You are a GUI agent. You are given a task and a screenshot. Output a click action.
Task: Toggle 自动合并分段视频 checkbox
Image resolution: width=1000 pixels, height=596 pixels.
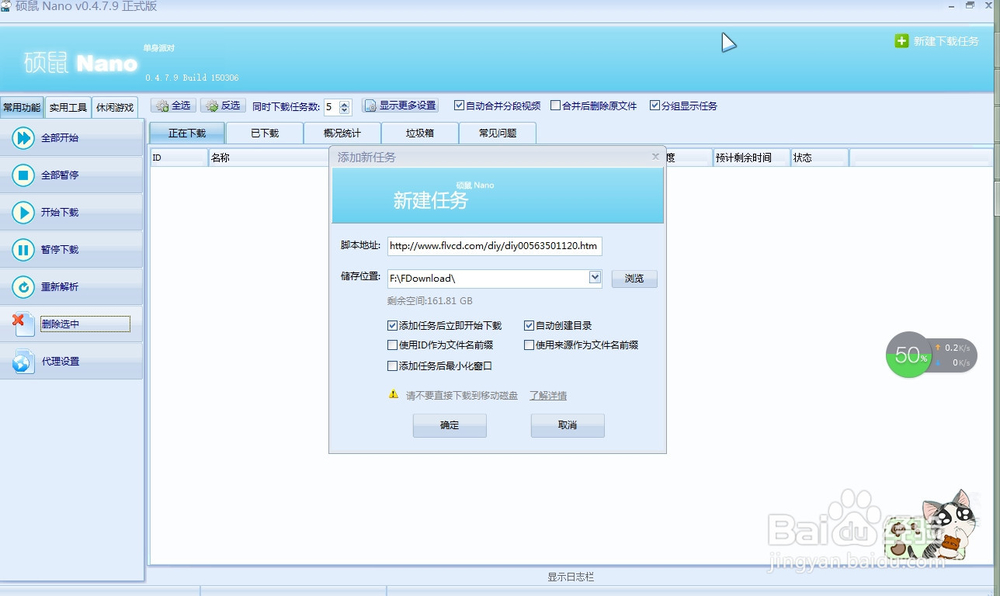459,106
